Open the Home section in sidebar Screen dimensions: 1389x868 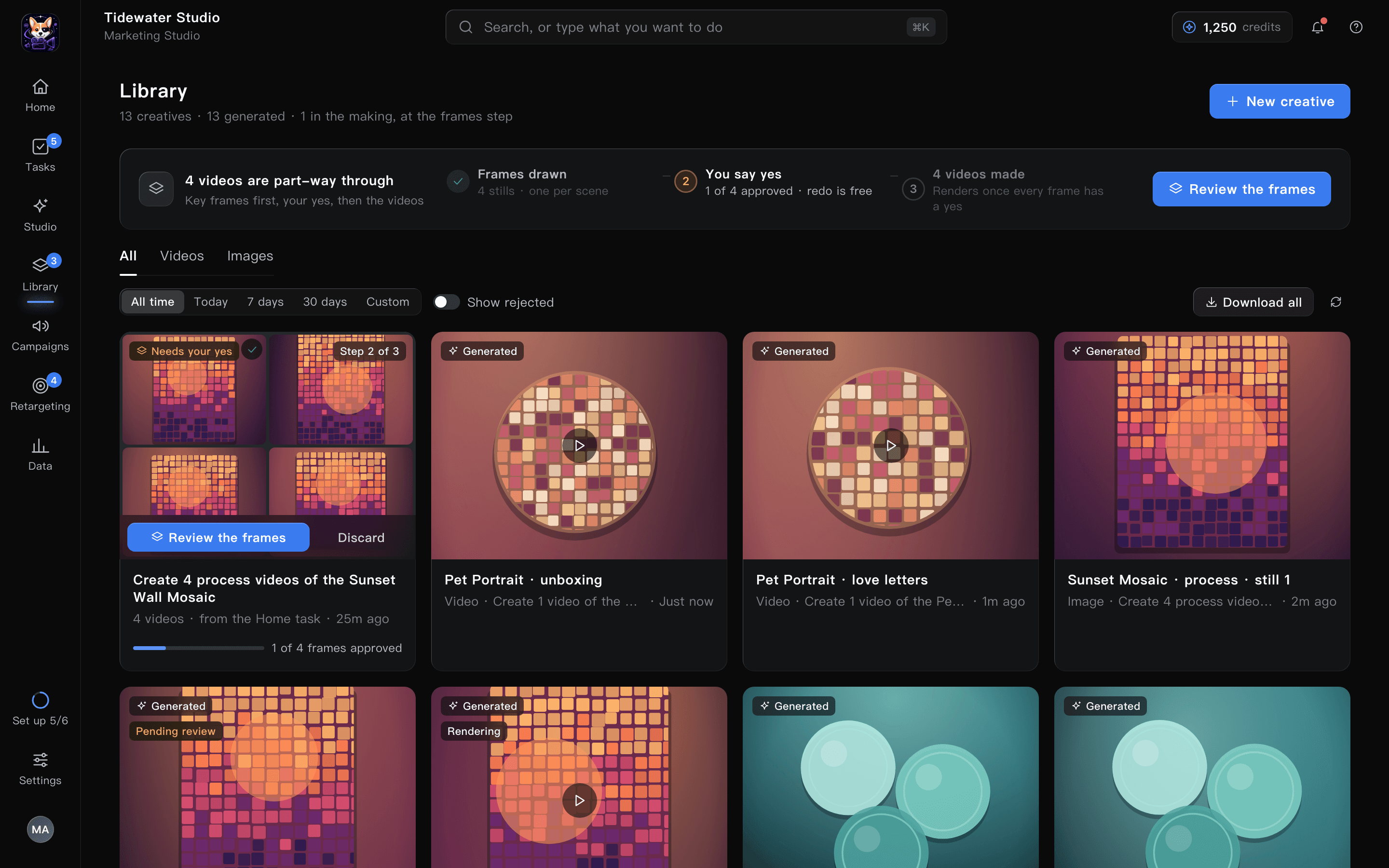pos(40,95)
